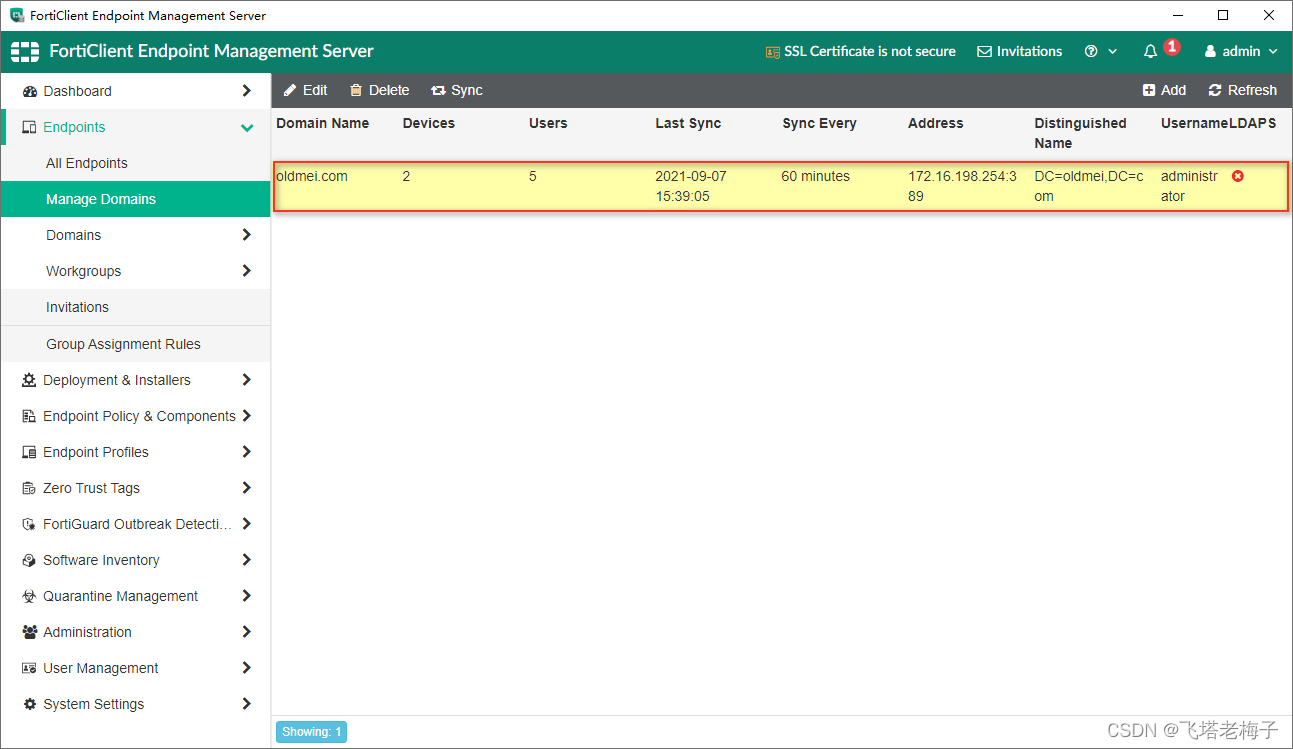This screenshot has width=1293, height=749.
Task: Click the Zero Trust Tags icon
Action: coord(29,488)
